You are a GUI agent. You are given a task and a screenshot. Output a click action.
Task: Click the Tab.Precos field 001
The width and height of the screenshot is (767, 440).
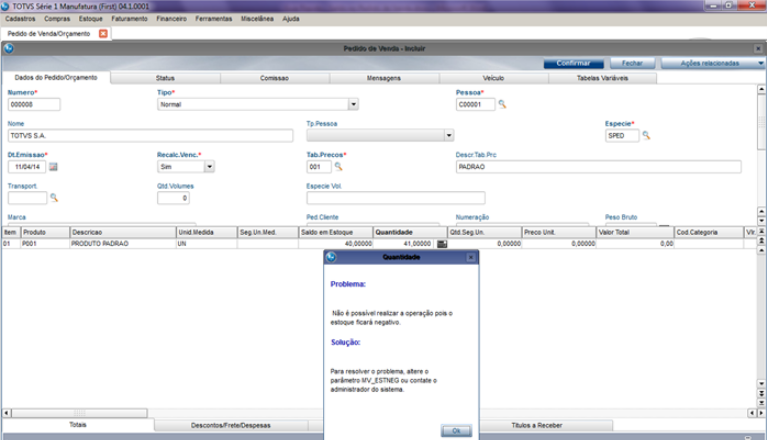pyautogui.click(x=319, y=167)
